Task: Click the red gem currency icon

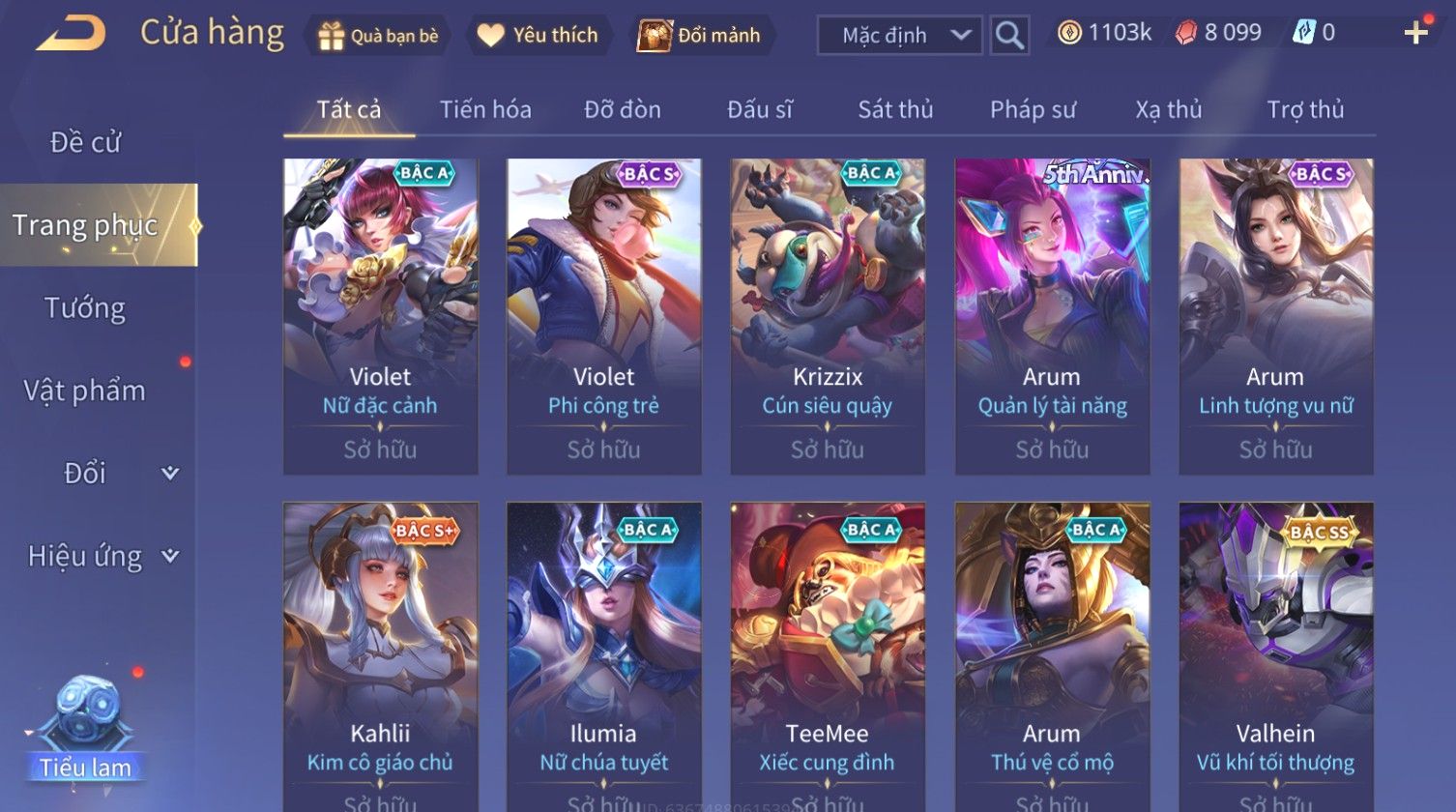Action: tap(1185, 33)
